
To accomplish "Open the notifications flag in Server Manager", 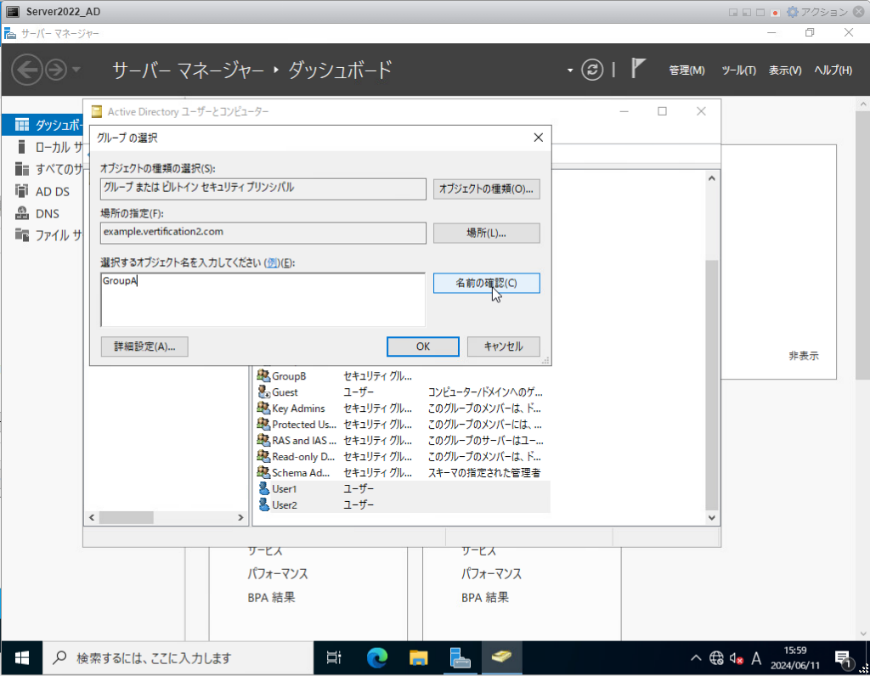I will click(638, 69).
